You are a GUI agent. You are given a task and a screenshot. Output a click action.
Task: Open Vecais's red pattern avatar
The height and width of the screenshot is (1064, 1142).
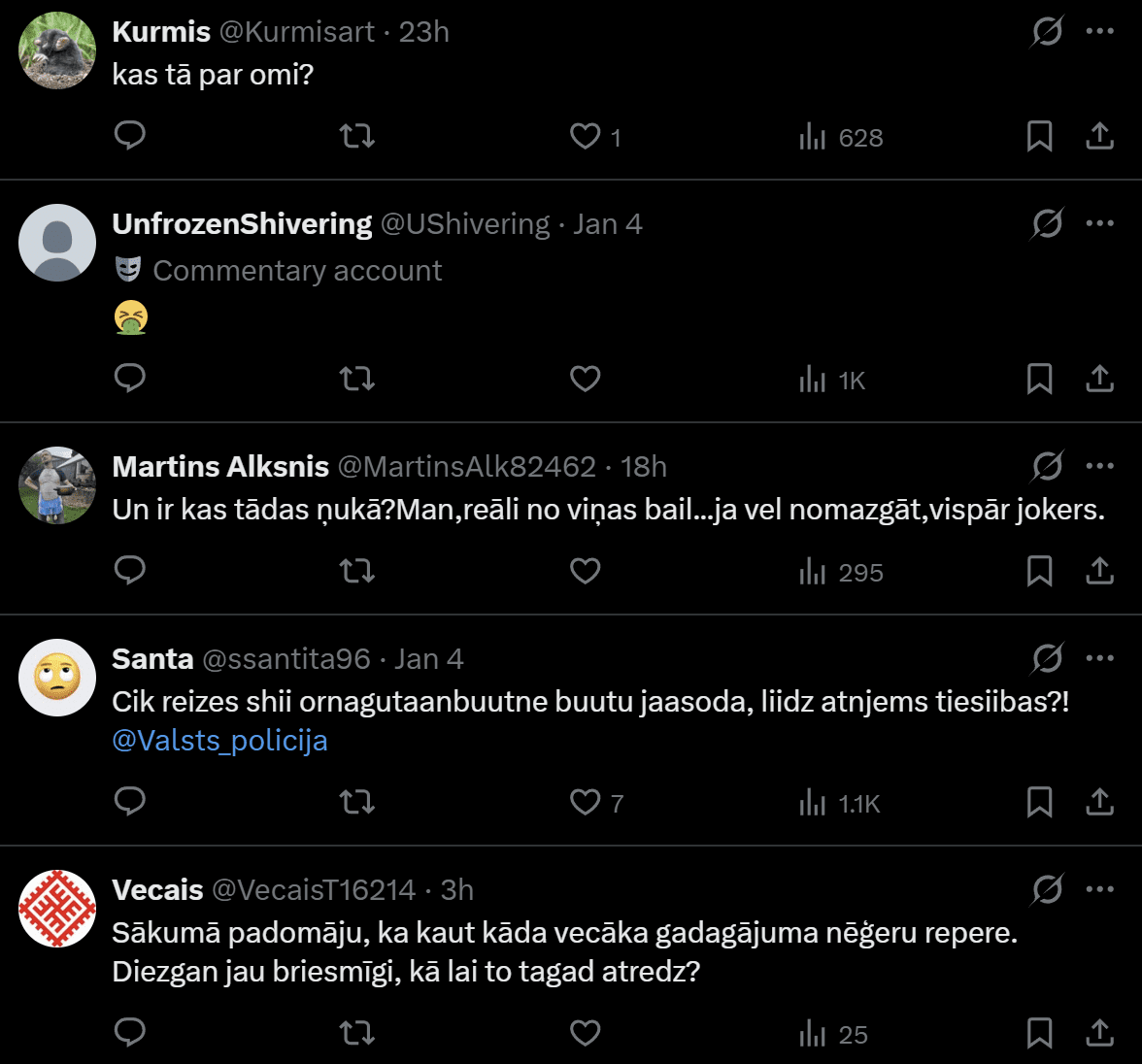point(58,909)
